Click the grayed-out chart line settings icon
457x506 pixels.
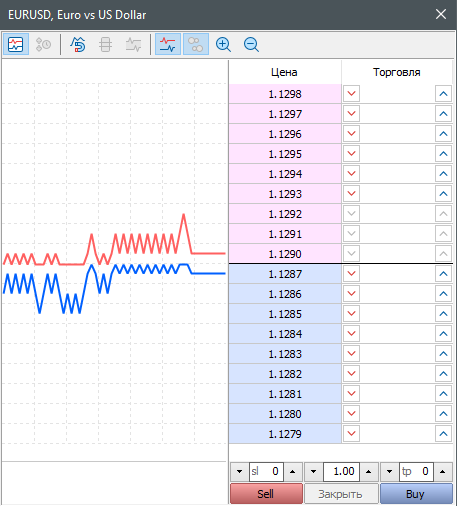133,44
